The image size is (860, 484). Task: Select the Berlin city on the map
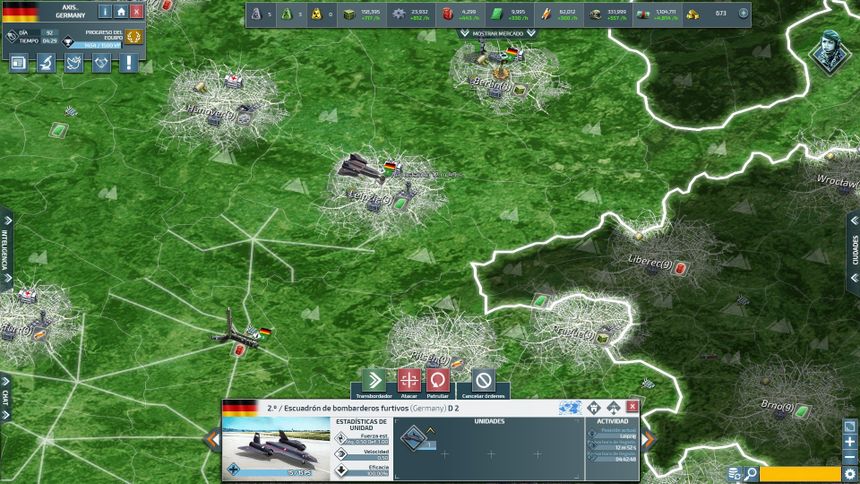(x=492, y=83)
